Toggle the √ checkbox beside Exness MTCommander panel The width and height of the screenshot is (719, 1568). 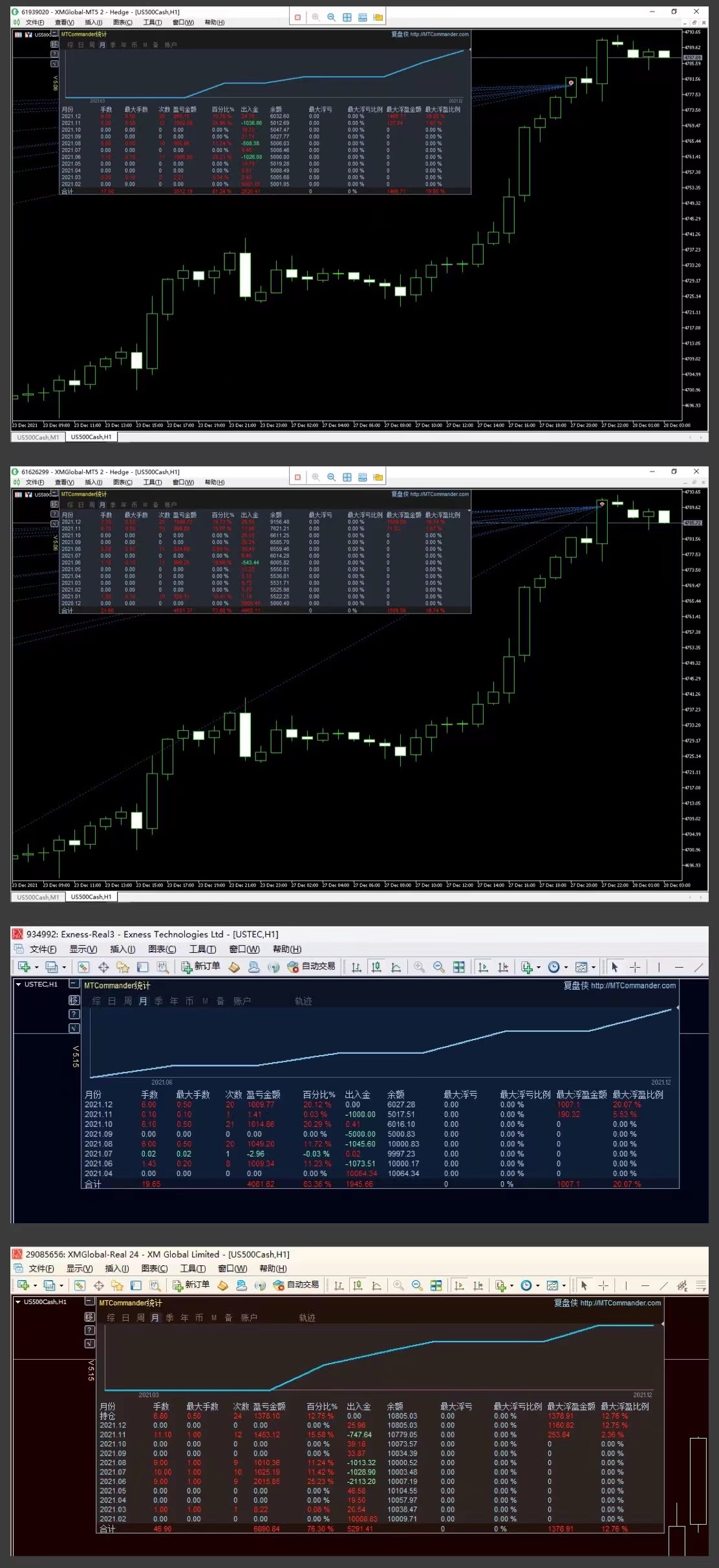tap(74, 1028)
